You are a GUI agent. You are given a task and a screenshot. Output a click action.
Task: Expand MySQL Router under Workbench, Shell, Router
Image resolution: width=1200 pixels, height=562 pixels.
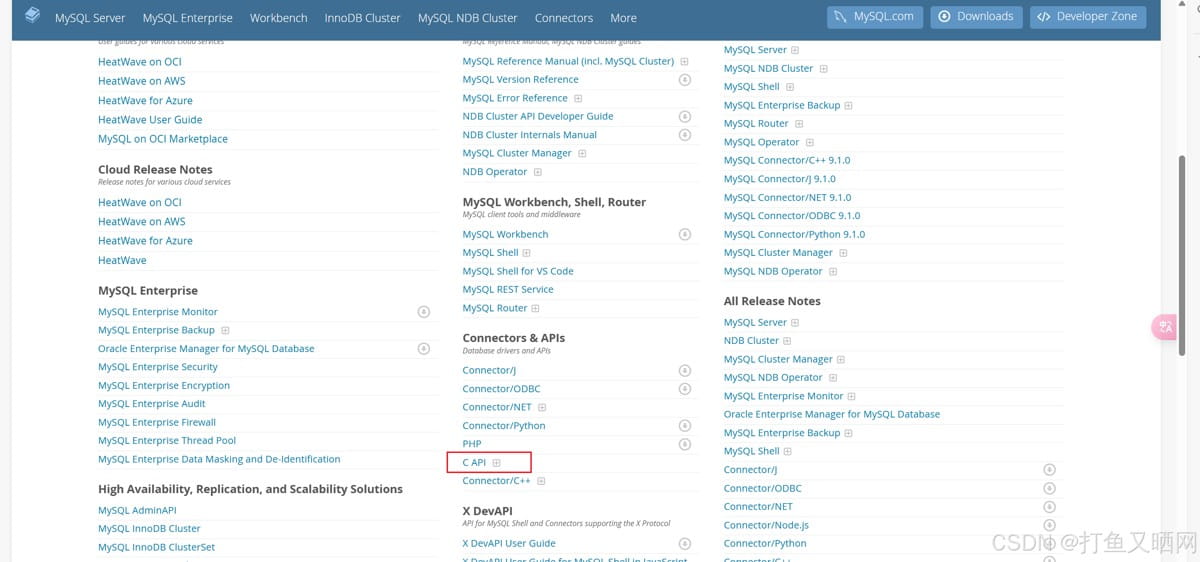[536, 308]
